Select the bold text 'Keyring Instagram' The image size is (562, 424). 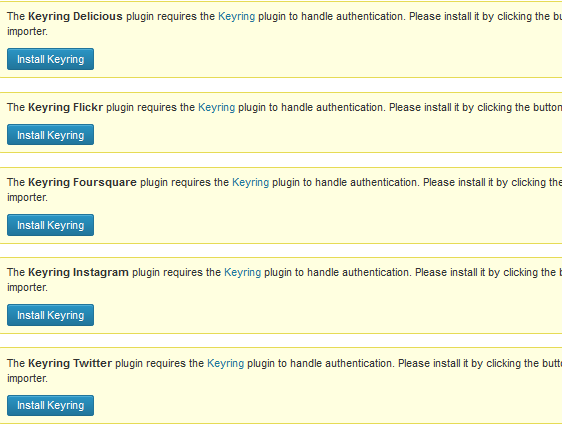tap(78, 273)
